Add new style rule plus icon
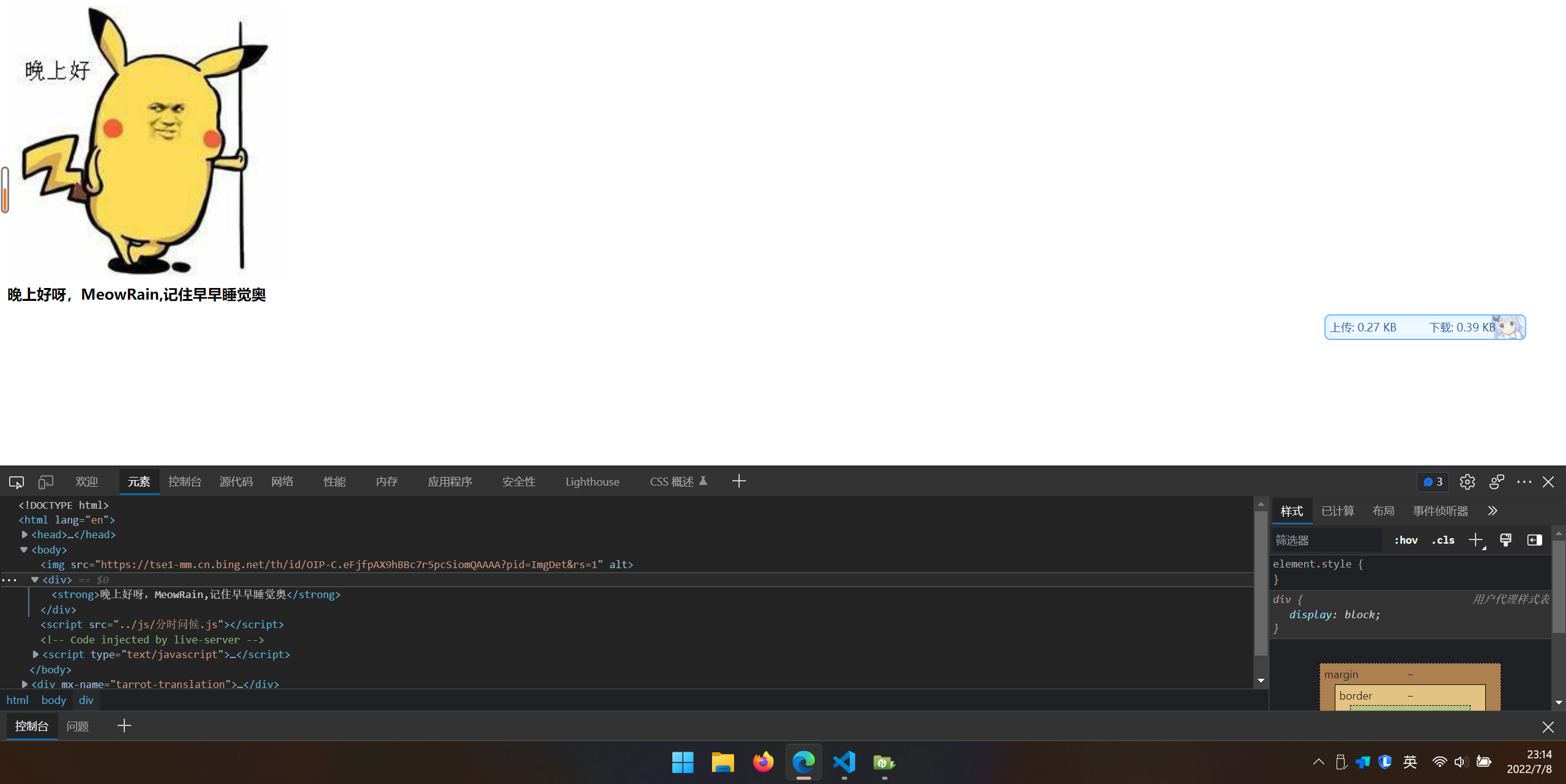This screenshot has height=784, width=1566. tap(1475, 540)
